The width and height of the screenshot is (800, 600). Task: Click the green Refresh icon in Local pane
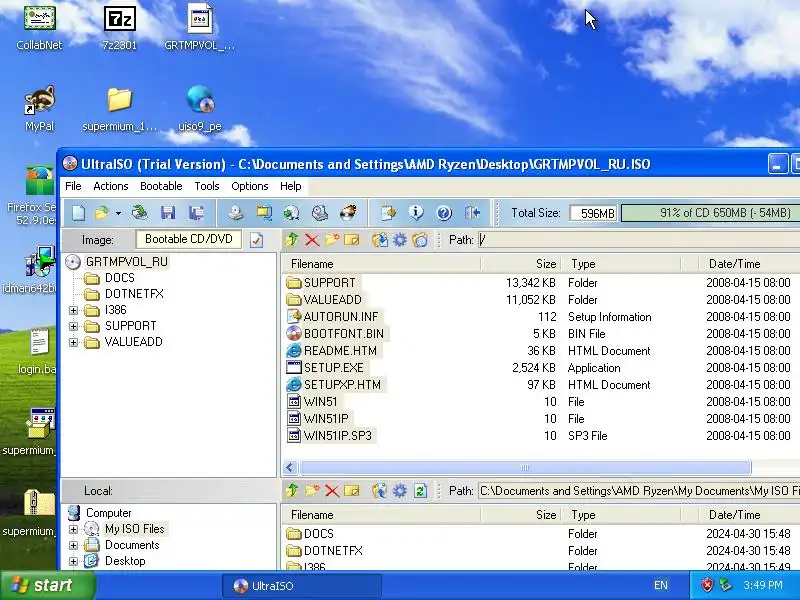[x=420, y=491]
